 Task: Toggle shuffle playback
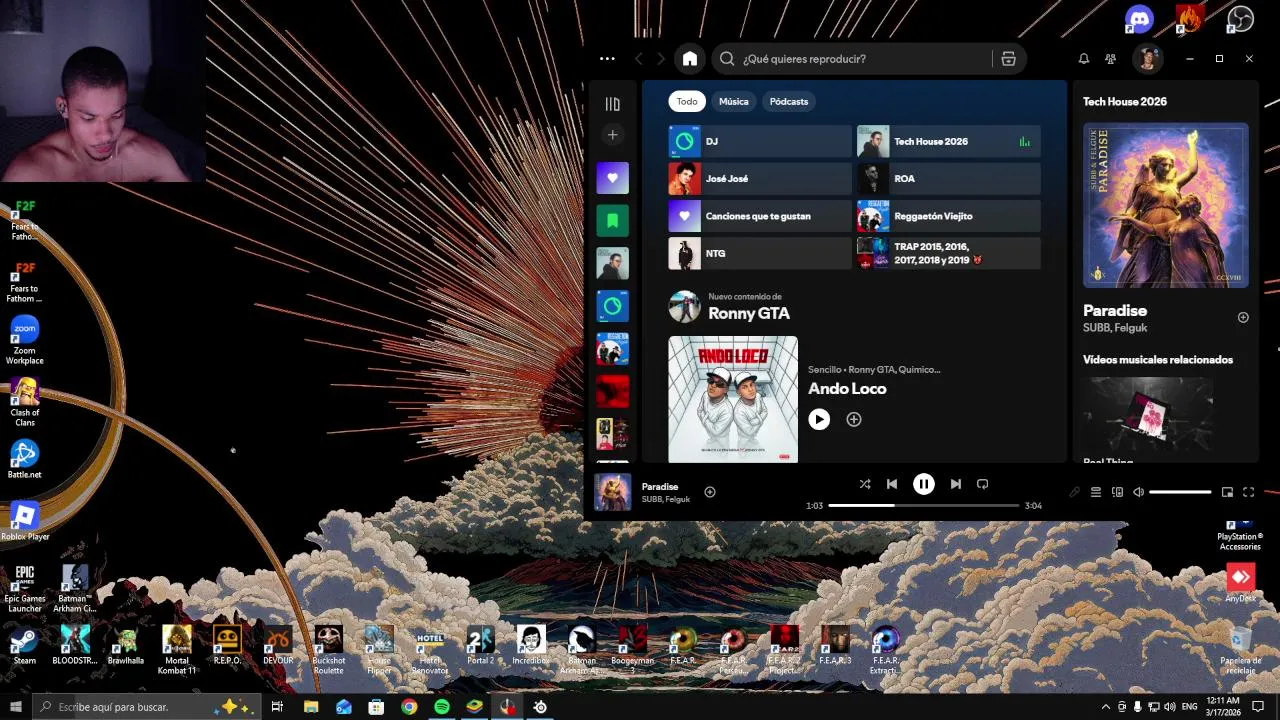click(865, 484)
